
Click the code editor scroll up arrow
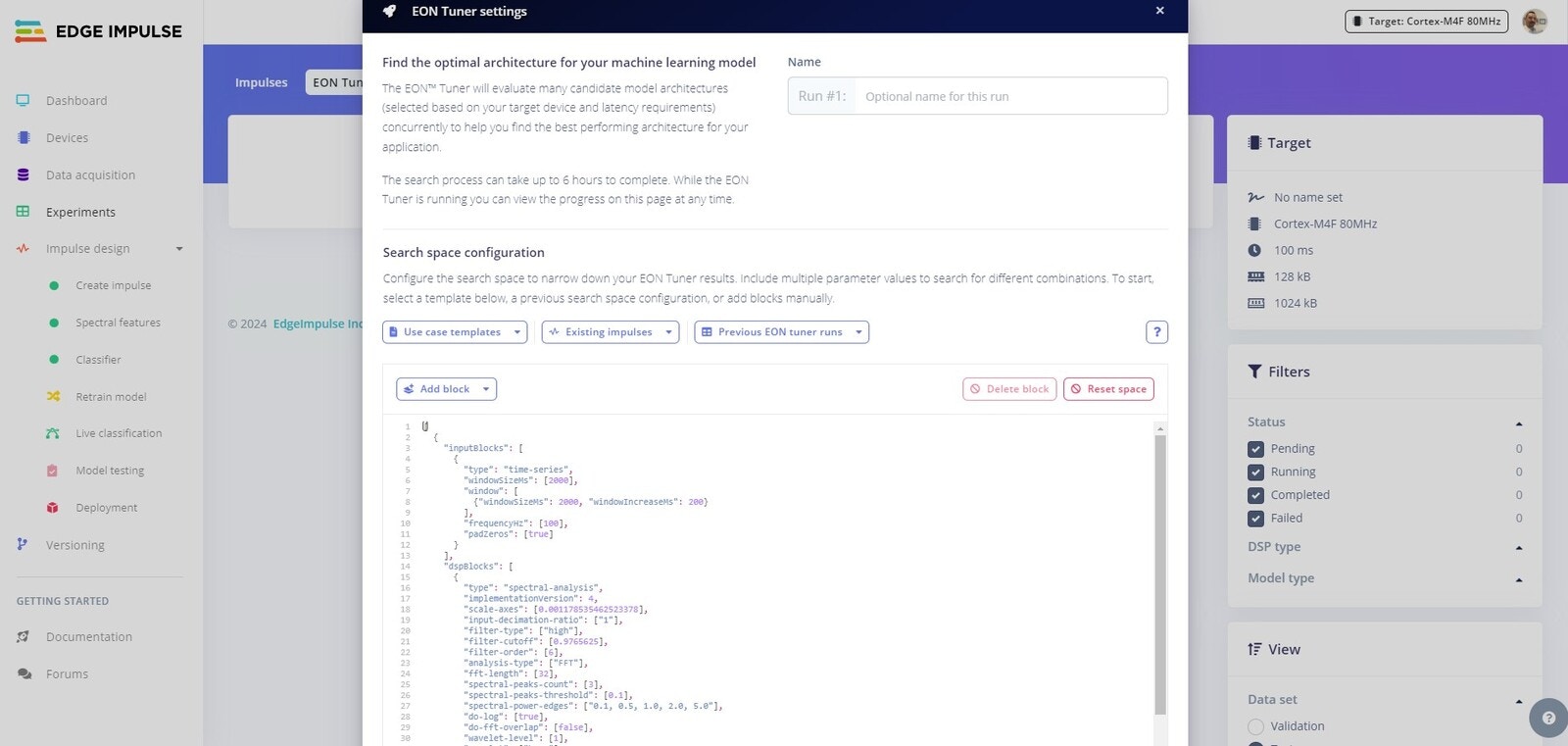tap(1160, 428)
